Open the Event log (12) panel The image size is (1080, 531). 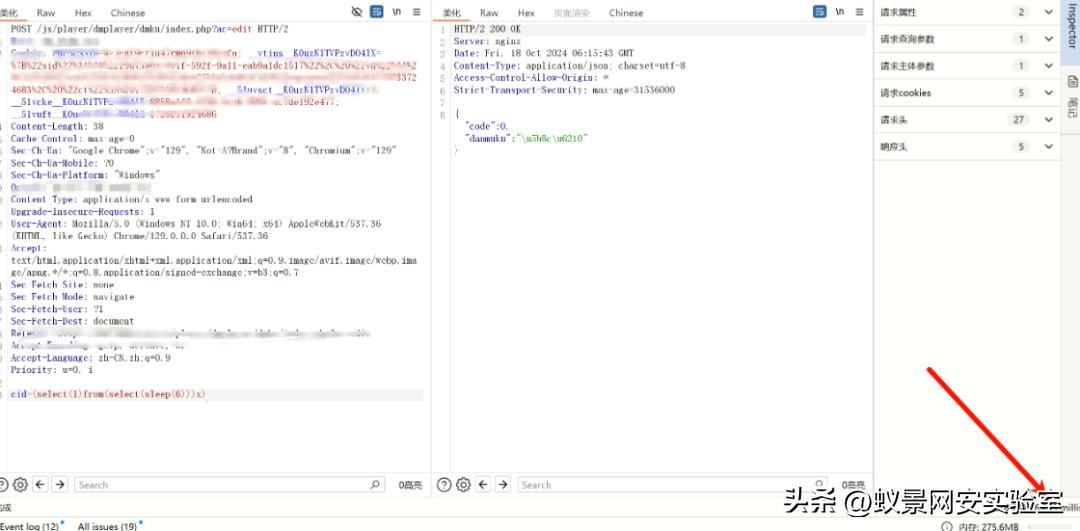30,525
